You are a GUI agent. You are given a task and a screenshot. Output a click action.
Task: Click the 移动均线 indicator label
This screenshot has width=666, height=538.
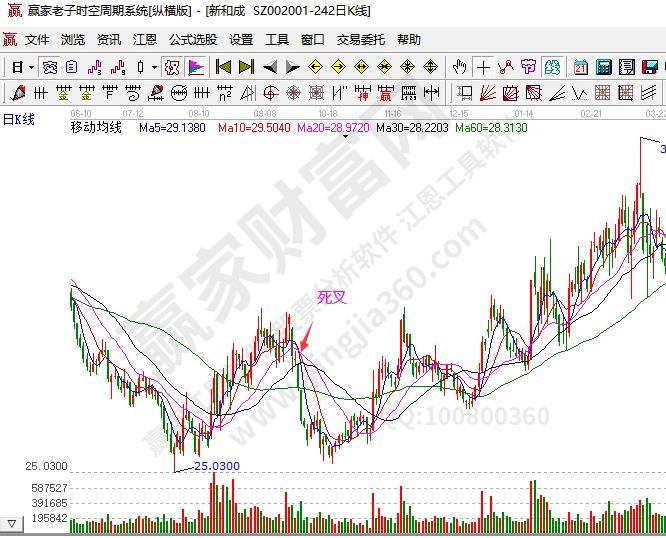pos(96,129)
